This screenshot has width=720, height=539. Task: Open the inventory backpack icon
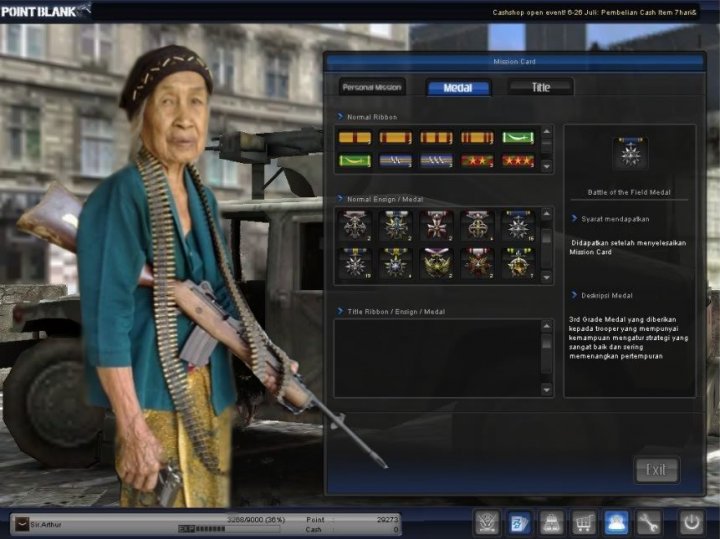tap(551, 522)
